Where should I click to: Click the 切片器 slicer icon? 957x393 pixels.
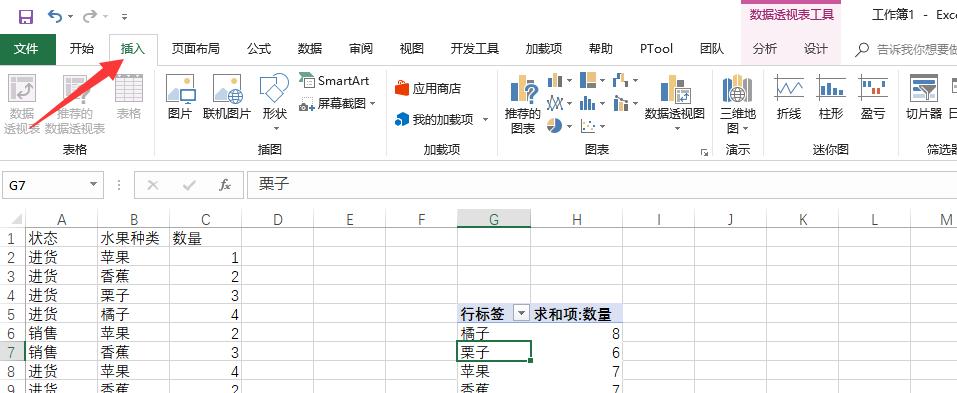point(923,98)
